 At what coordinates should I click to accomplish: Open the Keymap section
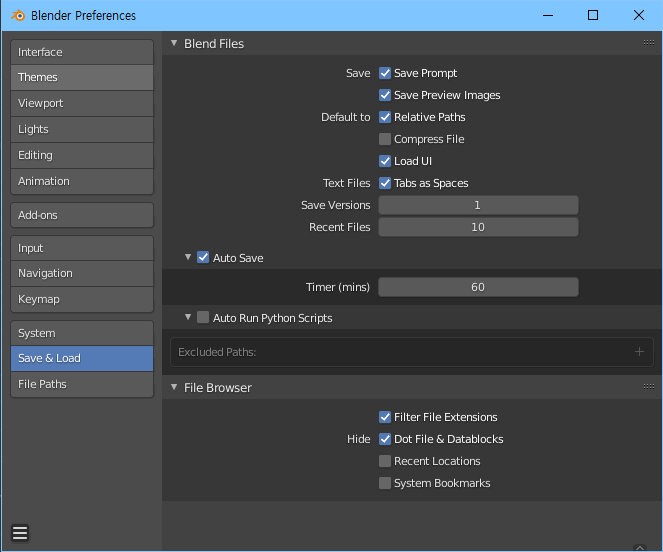coord(82,299)
